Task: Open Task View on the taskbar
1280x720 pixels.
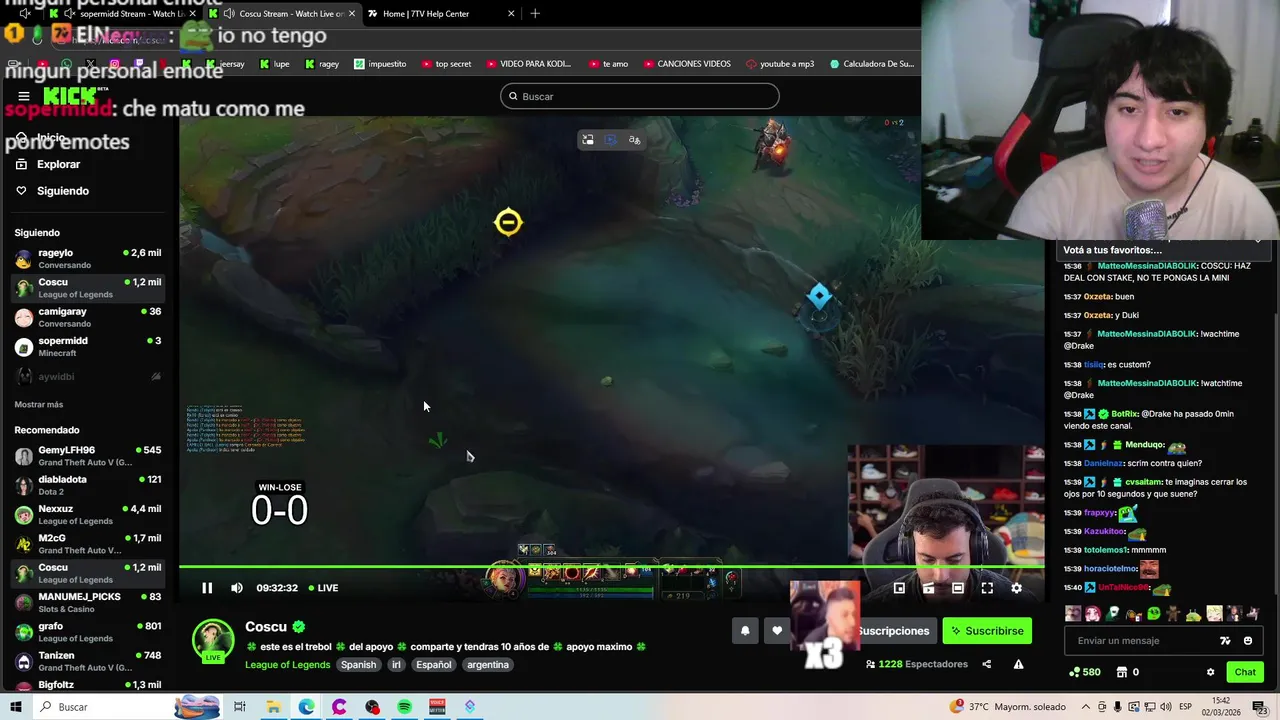Action: click(x=240, y=707)
